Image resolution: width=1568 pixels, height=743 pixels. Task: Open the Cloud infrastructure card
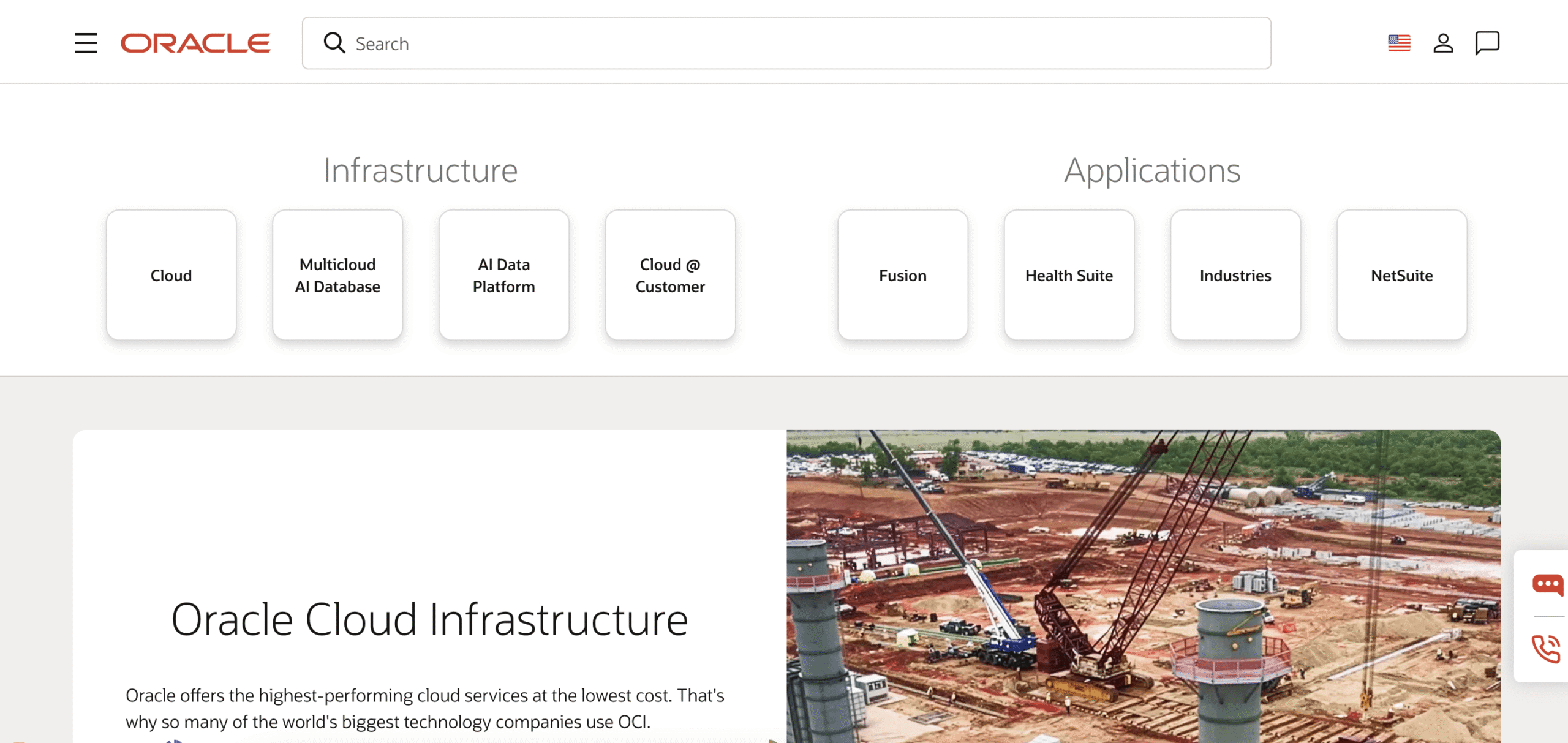(x=171, y=275)
